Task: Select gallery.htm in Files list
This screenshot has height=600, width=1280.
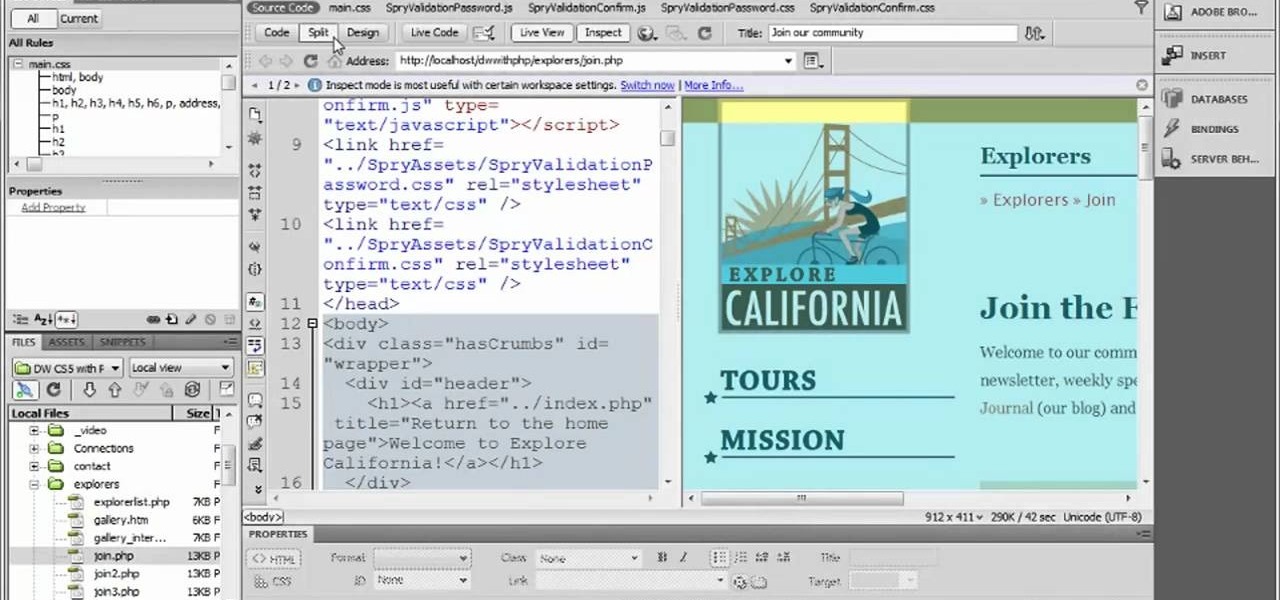Action: point(120,520)
